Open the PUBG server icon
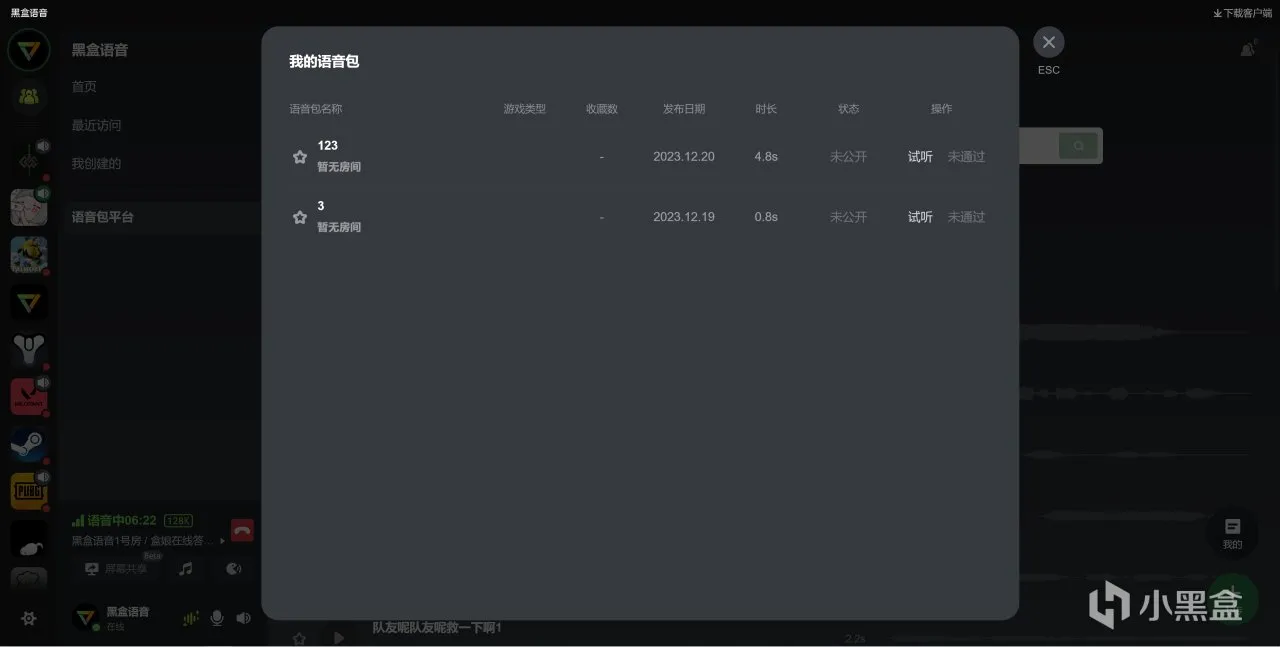Viewport: 1280px width, 647px height. 29,492
